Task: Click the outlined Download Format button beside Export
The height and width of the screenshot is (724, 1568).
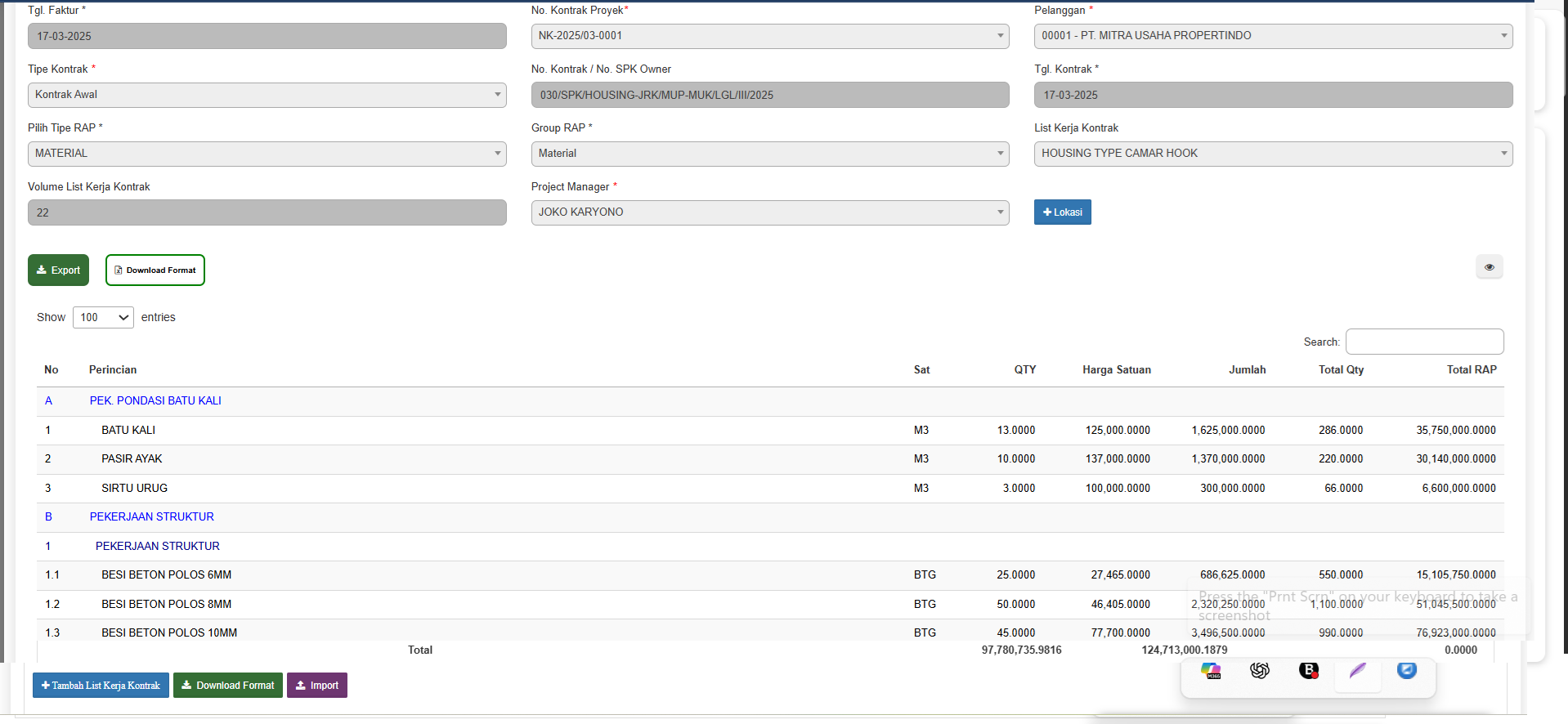Action: pos(155,270)
